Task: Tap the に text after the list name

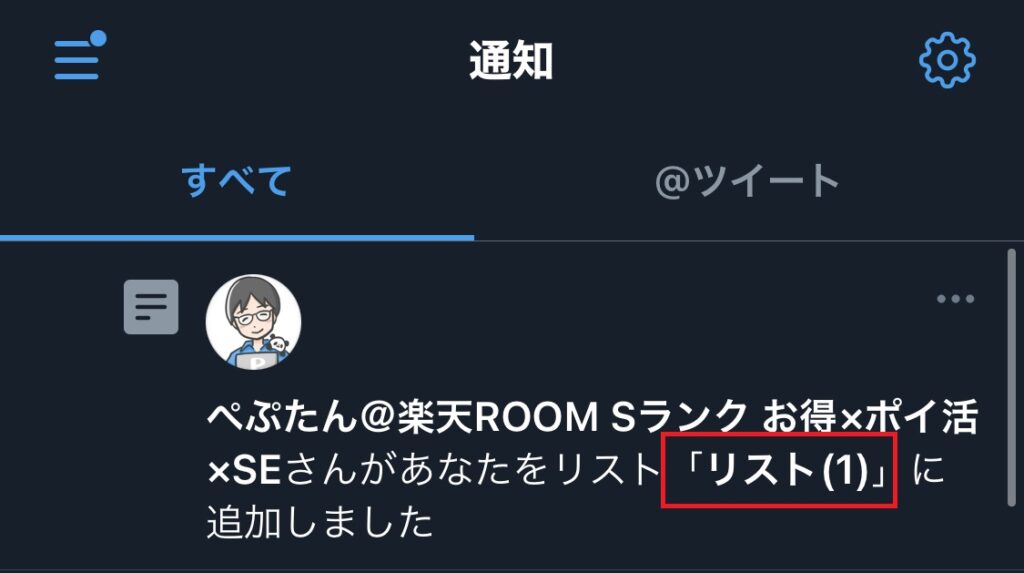Action: [928, 470]
